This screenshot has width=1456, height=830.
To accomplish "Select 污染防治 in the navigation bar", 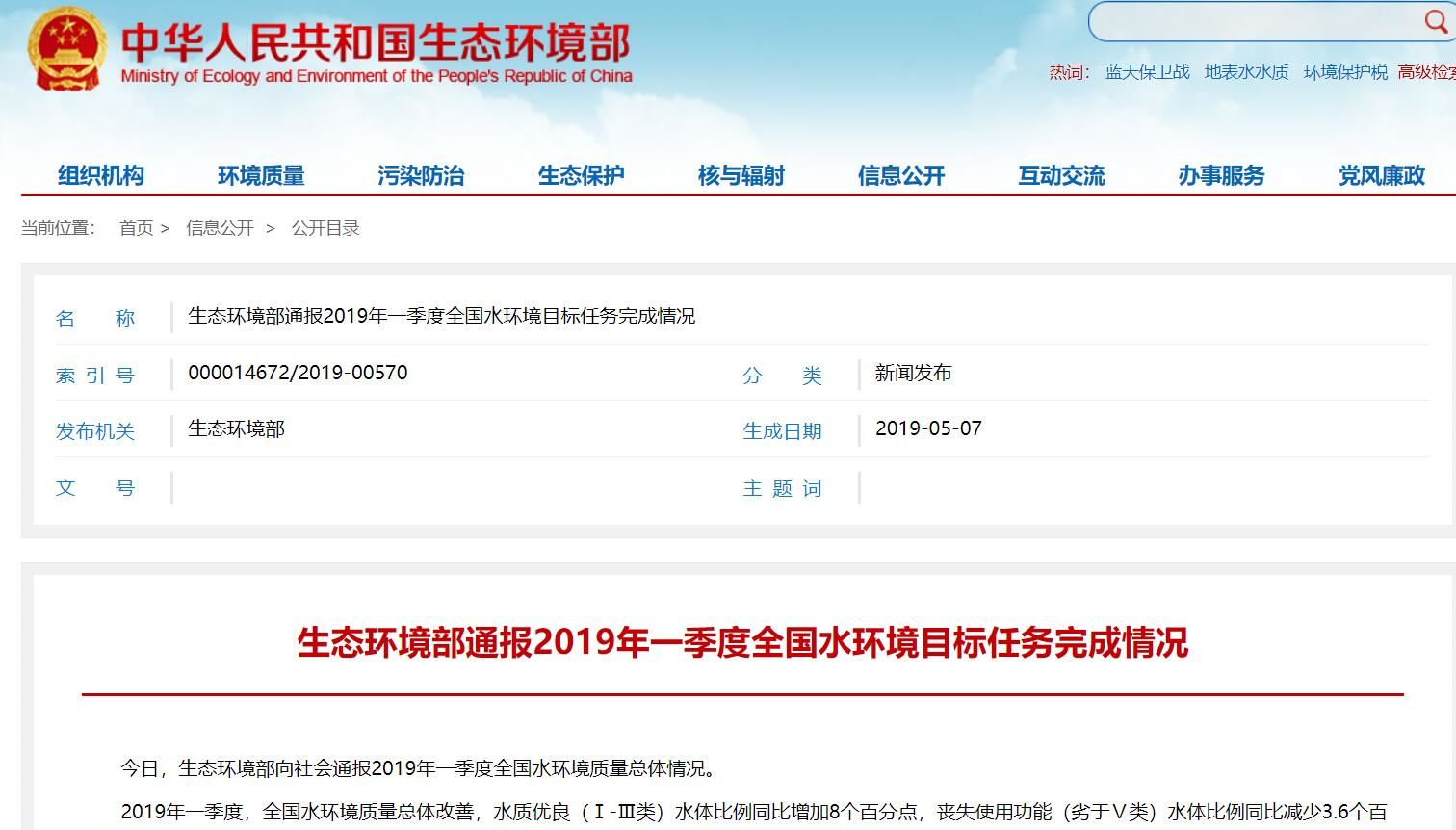I will [421, 175].
